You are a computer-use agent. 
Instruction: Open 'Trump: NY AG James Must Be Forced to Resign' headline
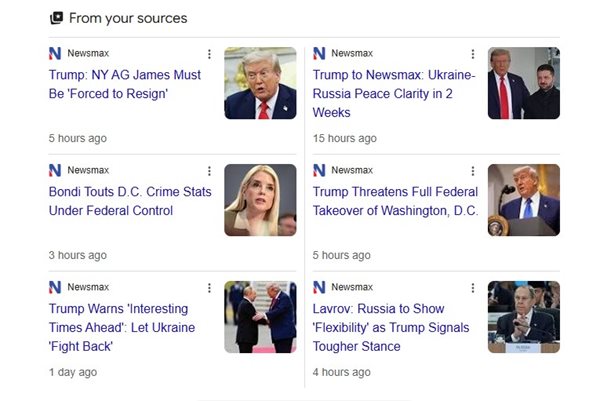click(x=124, y=84)
